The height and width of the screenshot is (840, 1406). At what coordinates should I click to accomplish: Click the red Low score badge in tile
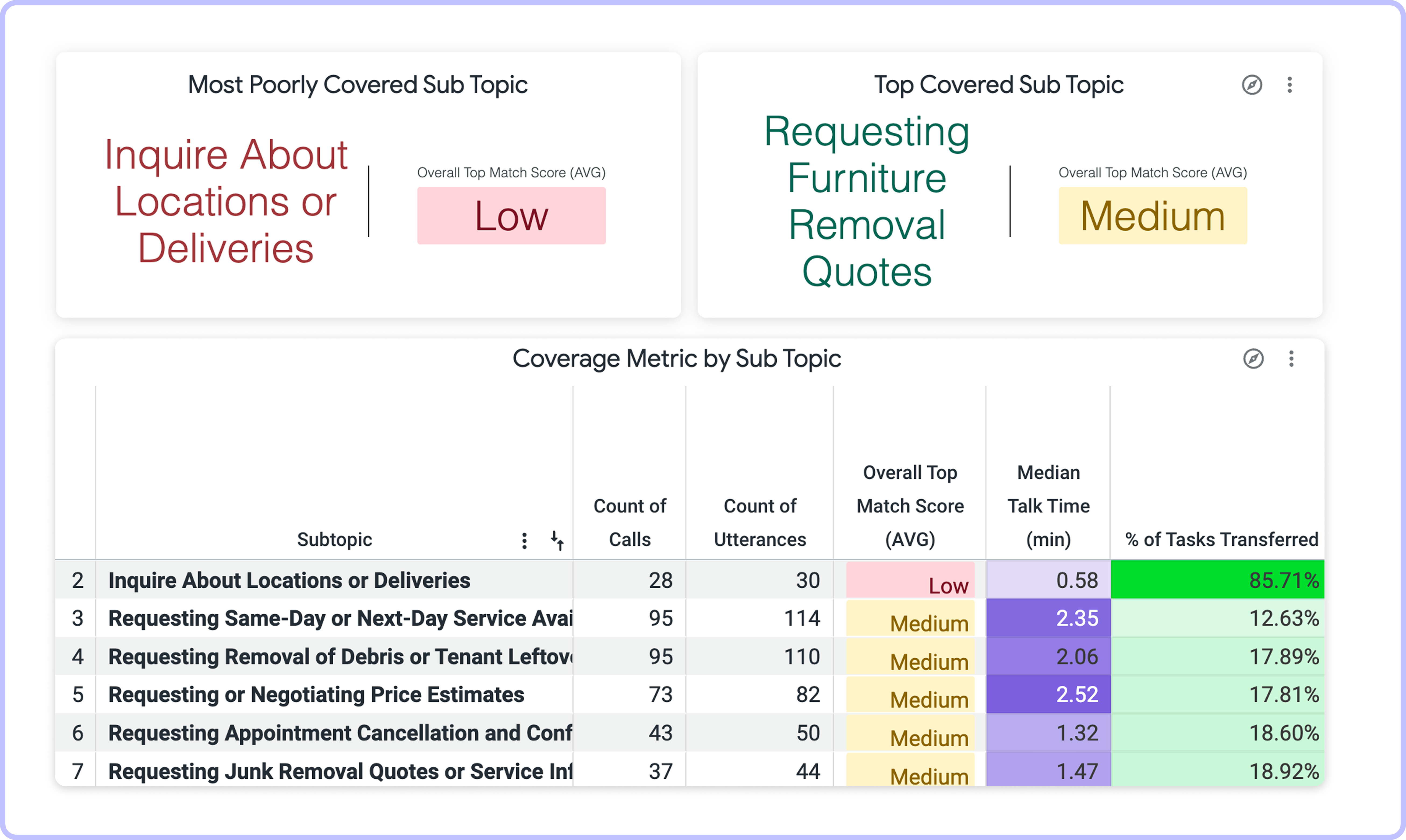[511, 216]
